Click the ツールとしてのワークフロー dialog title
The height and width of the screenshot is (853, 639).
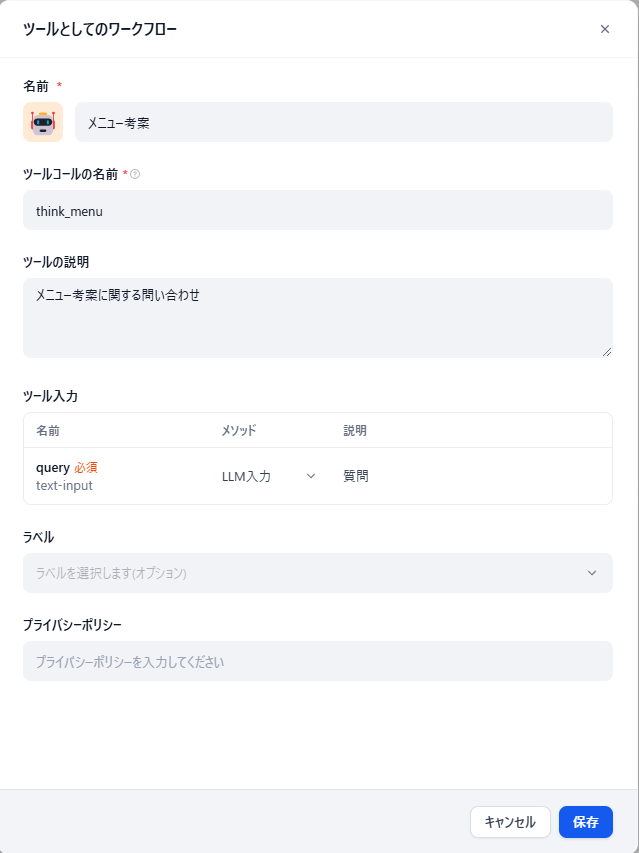click(x=100, y=29)
